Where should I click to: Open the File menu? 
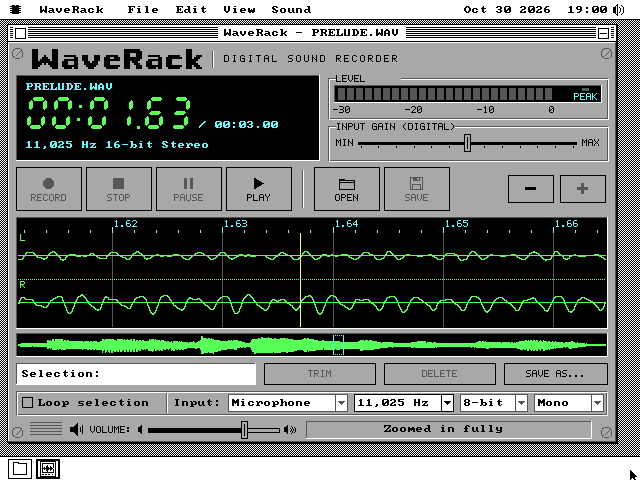(x=143, y=9)
